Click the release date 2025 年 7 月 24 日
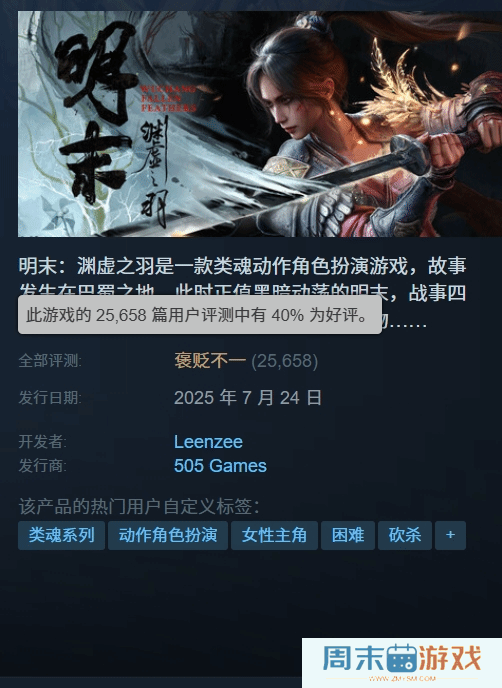 (248, 398)
